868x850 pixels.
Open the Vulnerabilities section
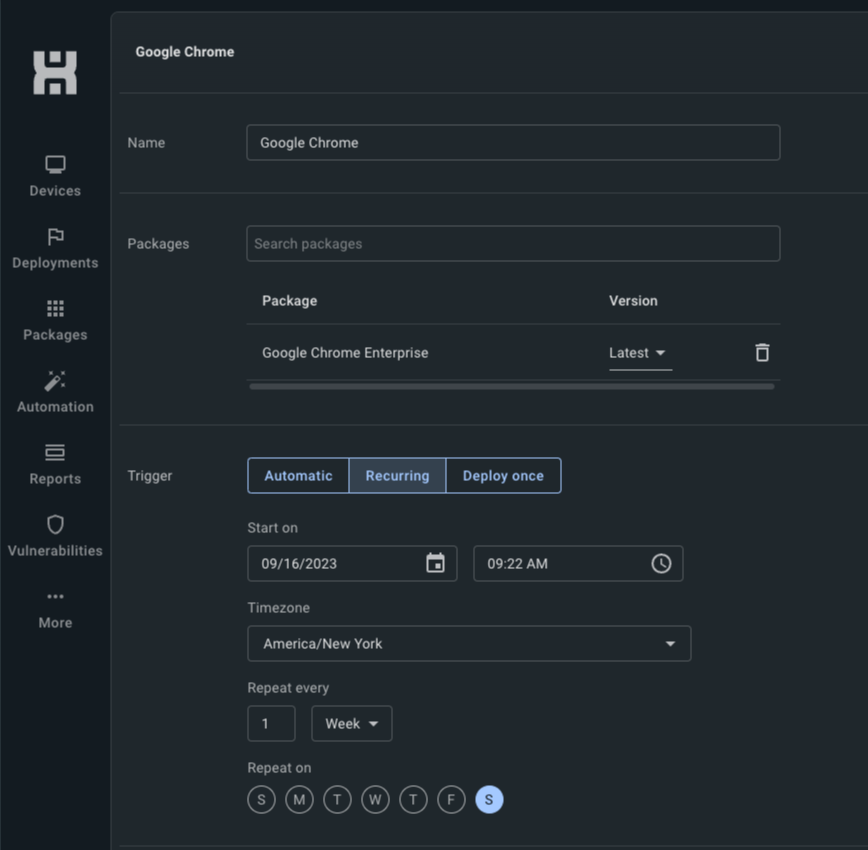[55, 536]
